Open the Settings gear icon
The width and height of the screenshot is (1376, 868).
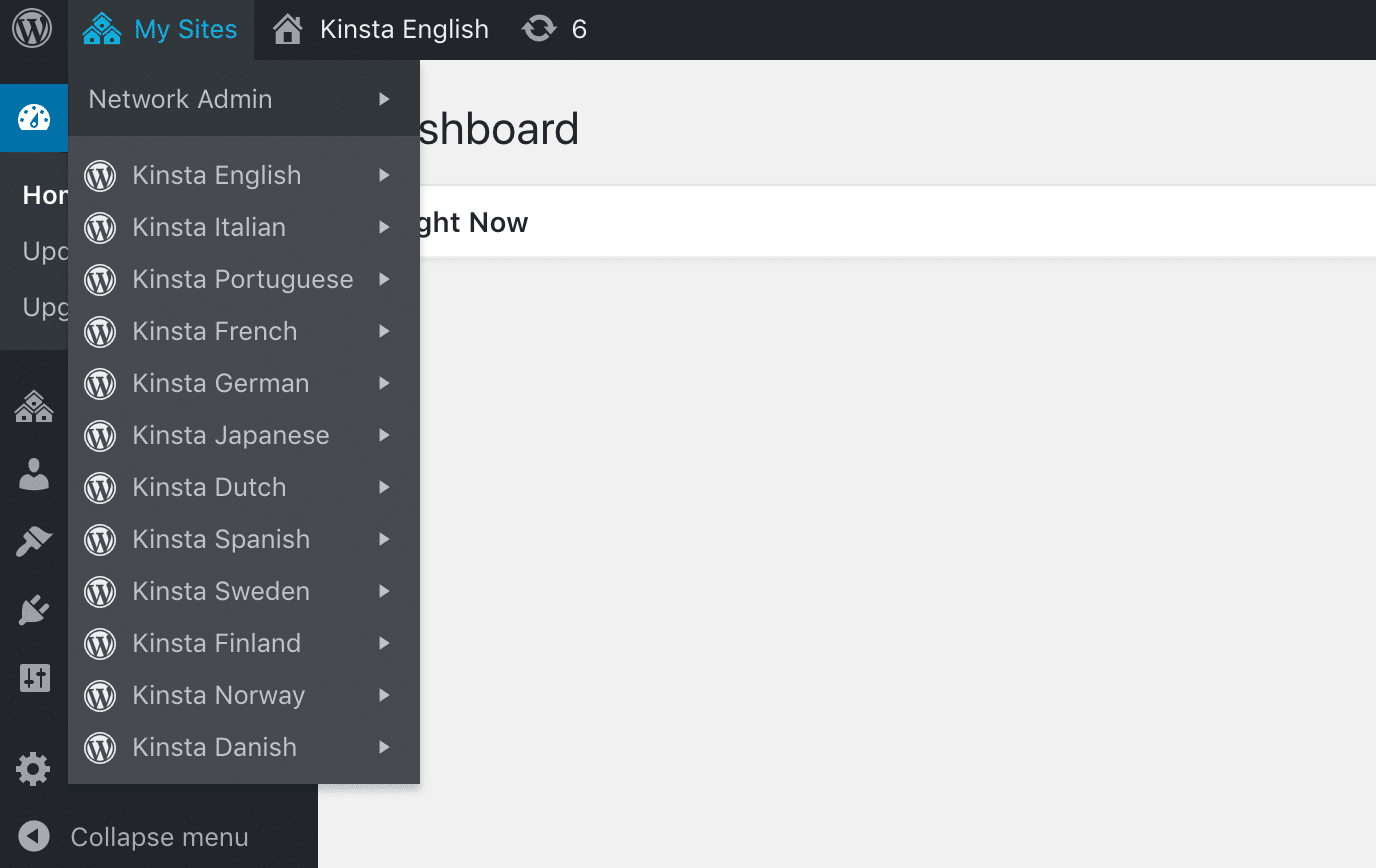coord(35,769)
